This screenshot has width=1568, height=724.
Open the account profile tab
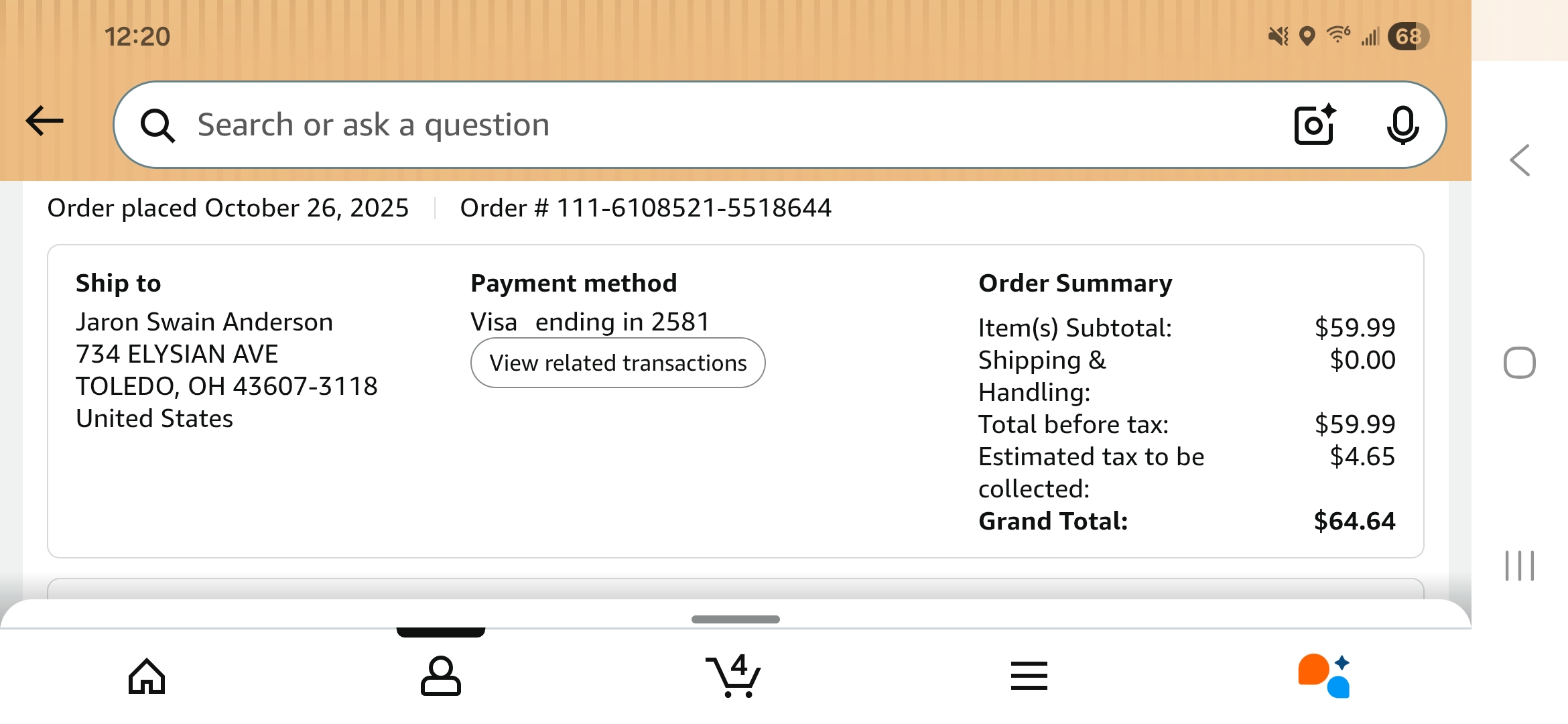[x=440, y=676]
